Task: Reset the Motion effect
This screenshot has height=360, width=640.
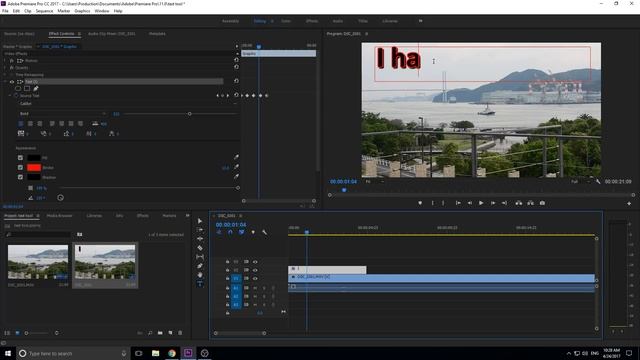Action: click(236, 60)
